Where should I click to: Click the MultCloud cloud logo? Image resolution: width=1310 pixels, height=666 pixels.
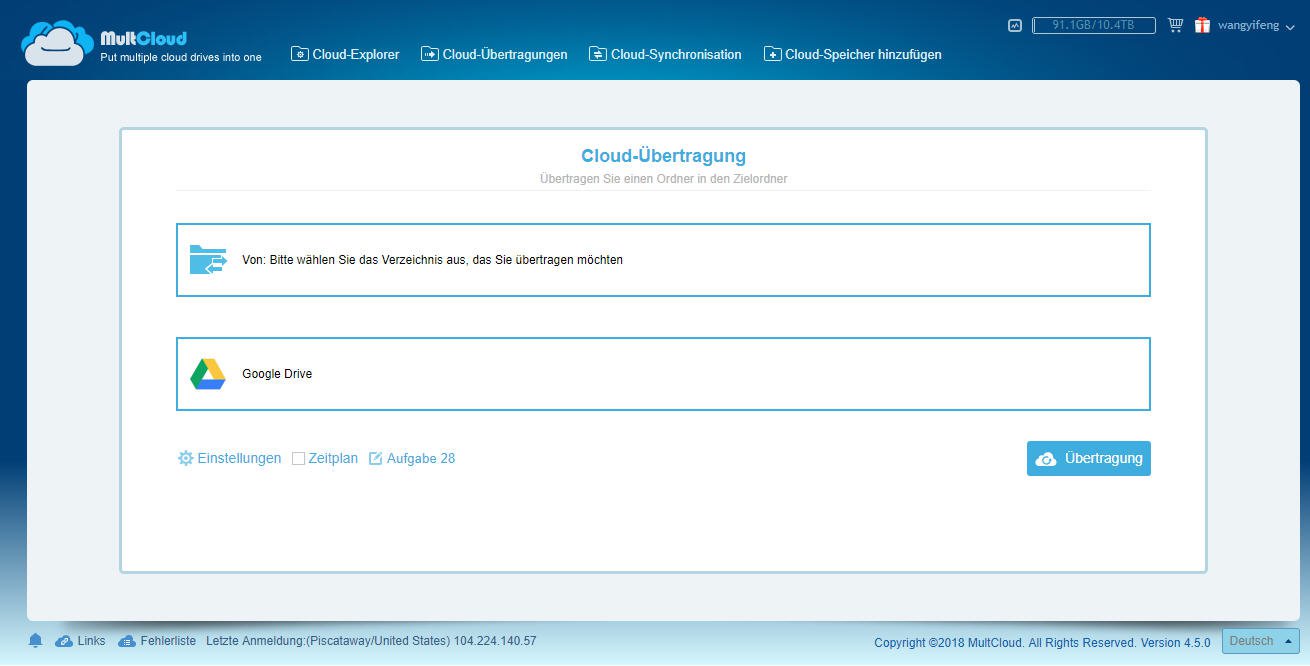point(57,44)
